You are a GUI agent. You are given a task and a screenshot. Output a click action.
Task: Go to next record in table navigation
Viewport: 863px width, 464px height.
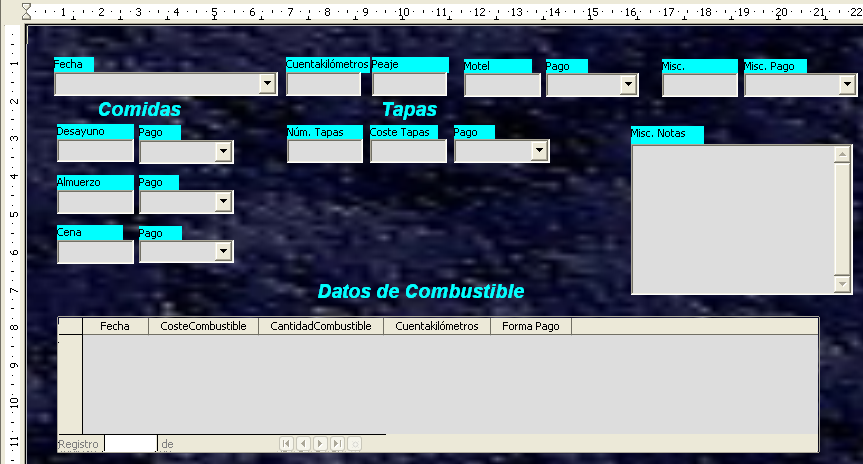[x=320, y=443]
